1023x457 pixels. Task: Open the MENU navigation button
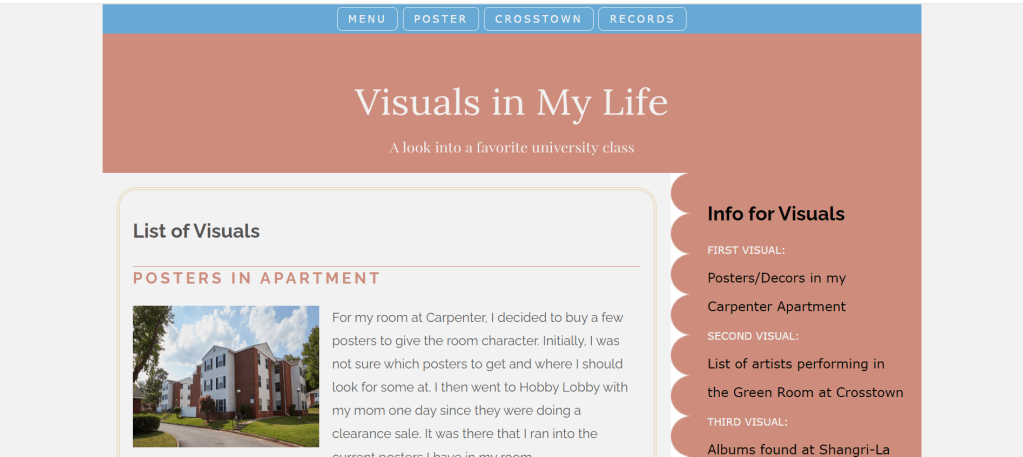tap(367, 19)
